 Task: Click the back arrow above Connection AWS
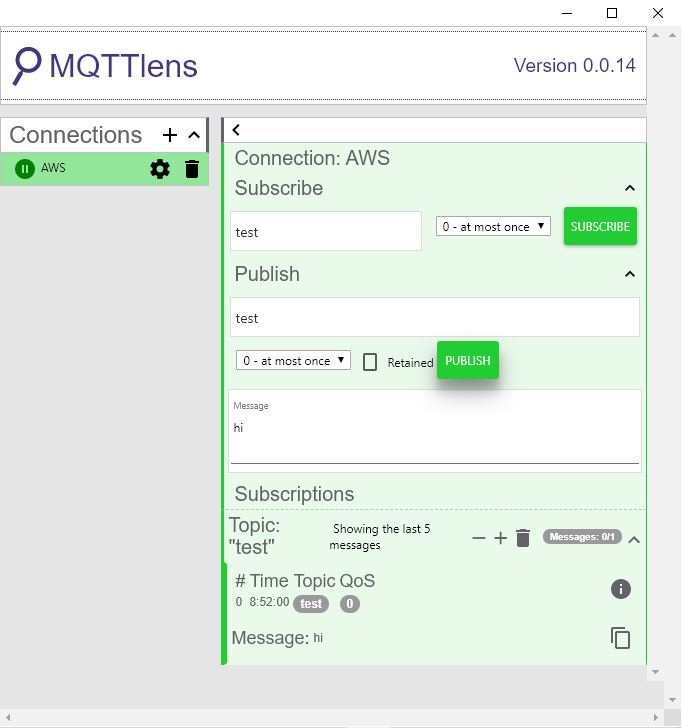(x=236, y=130)
